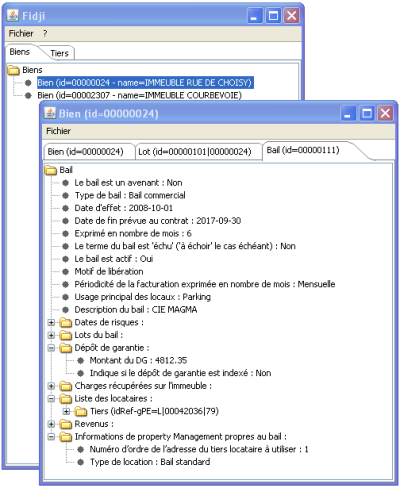Open the Lot (id=00000101|00000024) tab
The height and width of the screenshot is (488, 400).
195,152
